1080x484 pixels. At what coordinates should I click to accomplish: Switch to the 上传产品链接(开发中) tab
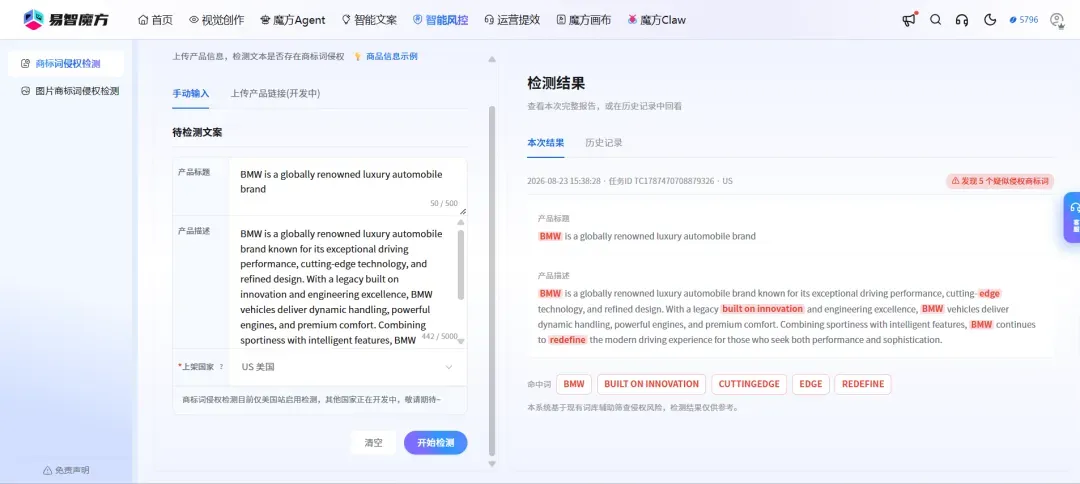[x=276, y=94]
